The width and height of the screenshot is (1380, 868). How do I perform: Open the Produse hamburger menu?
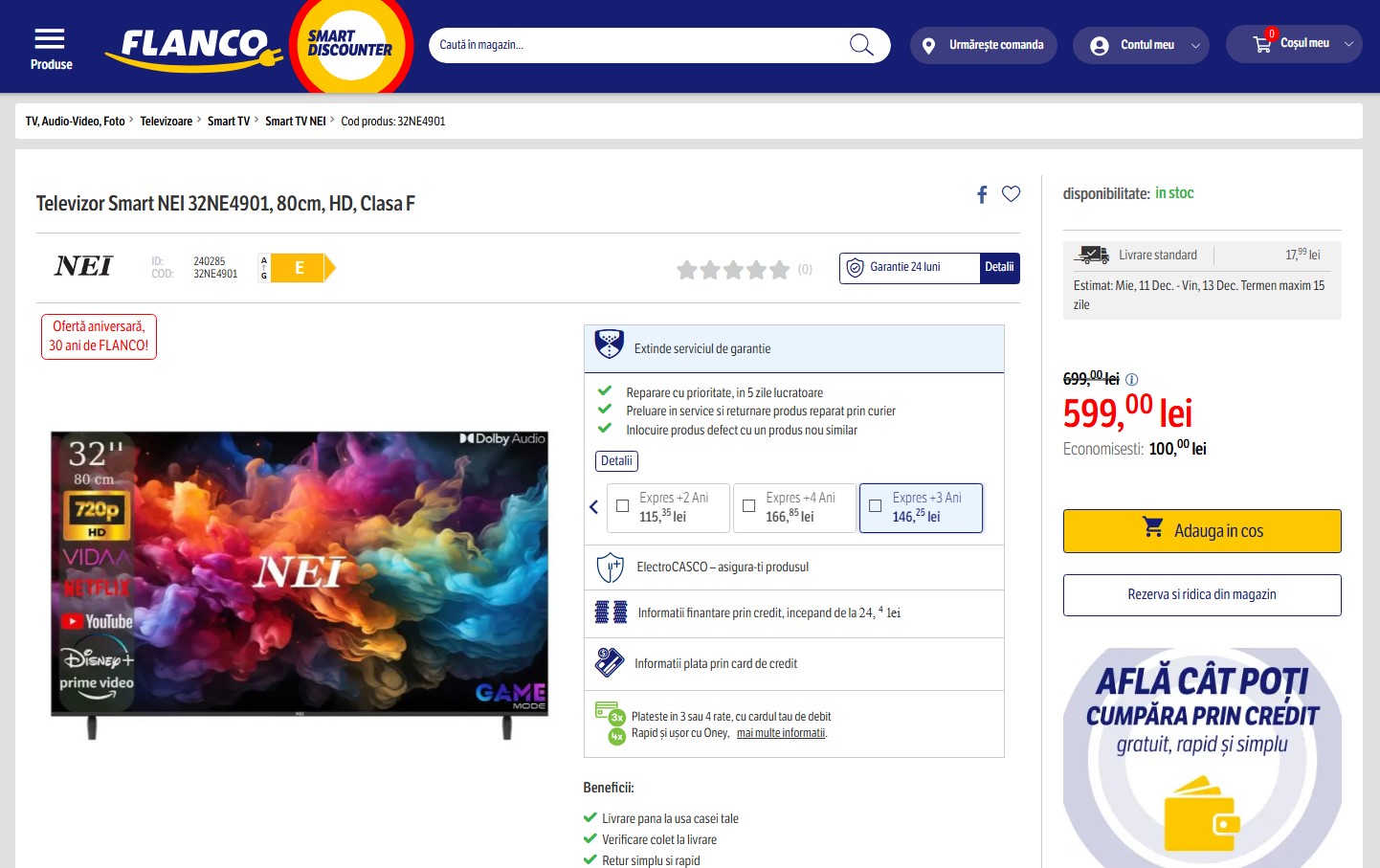(51, 49)
